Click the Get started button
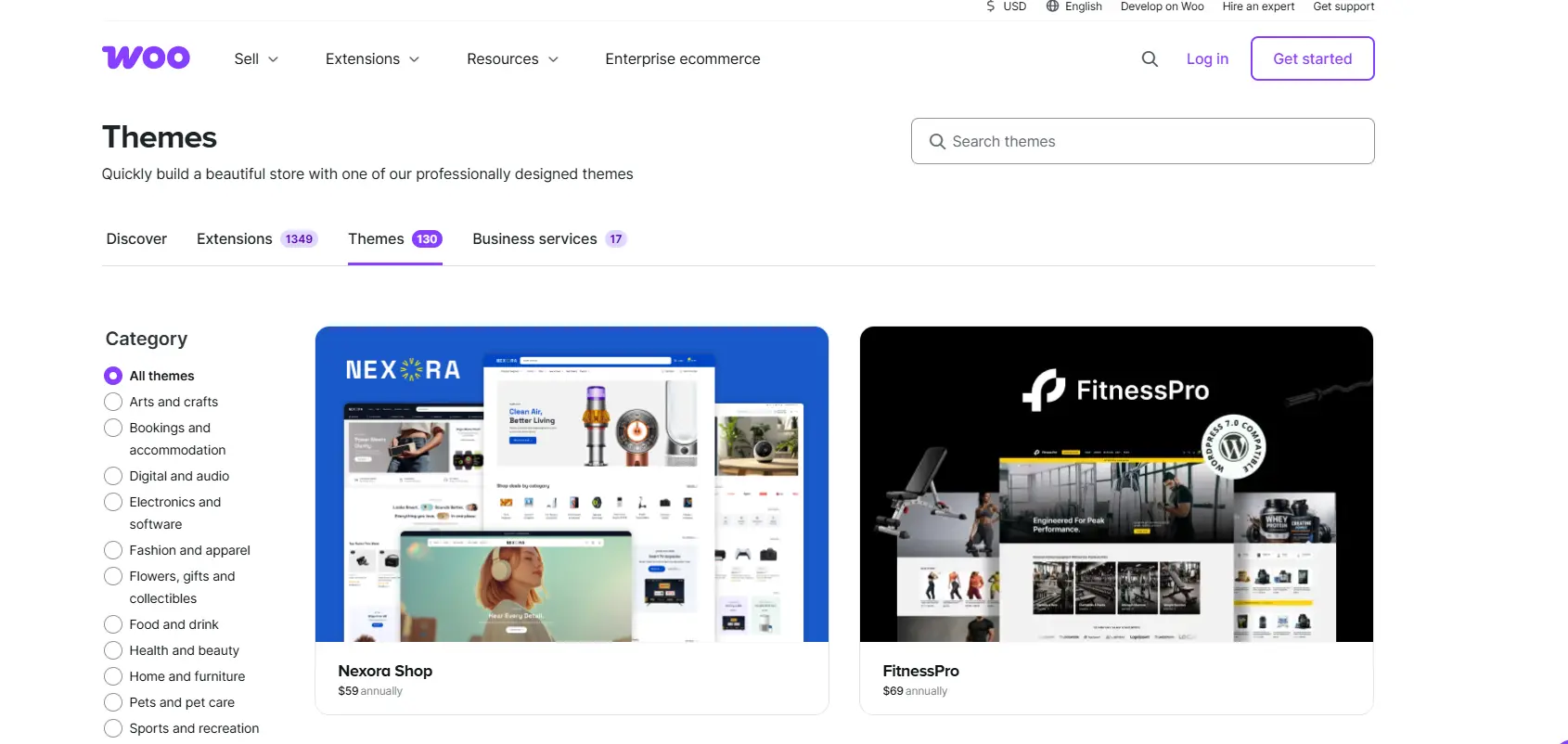Viewport: 1568px width, 744px height. pyautogui.click(x=1312, y=58)
